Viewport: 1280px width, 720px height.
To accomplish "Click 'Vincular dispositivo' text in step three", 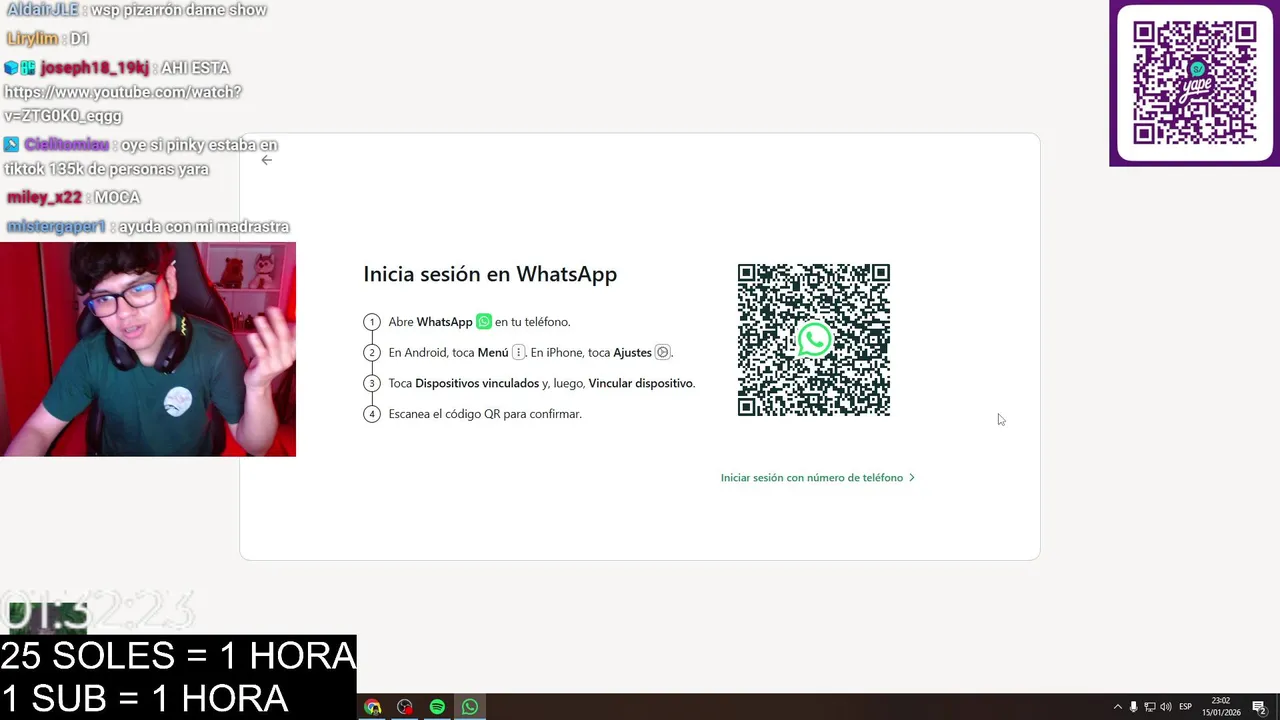I will [x=641, y=383].
